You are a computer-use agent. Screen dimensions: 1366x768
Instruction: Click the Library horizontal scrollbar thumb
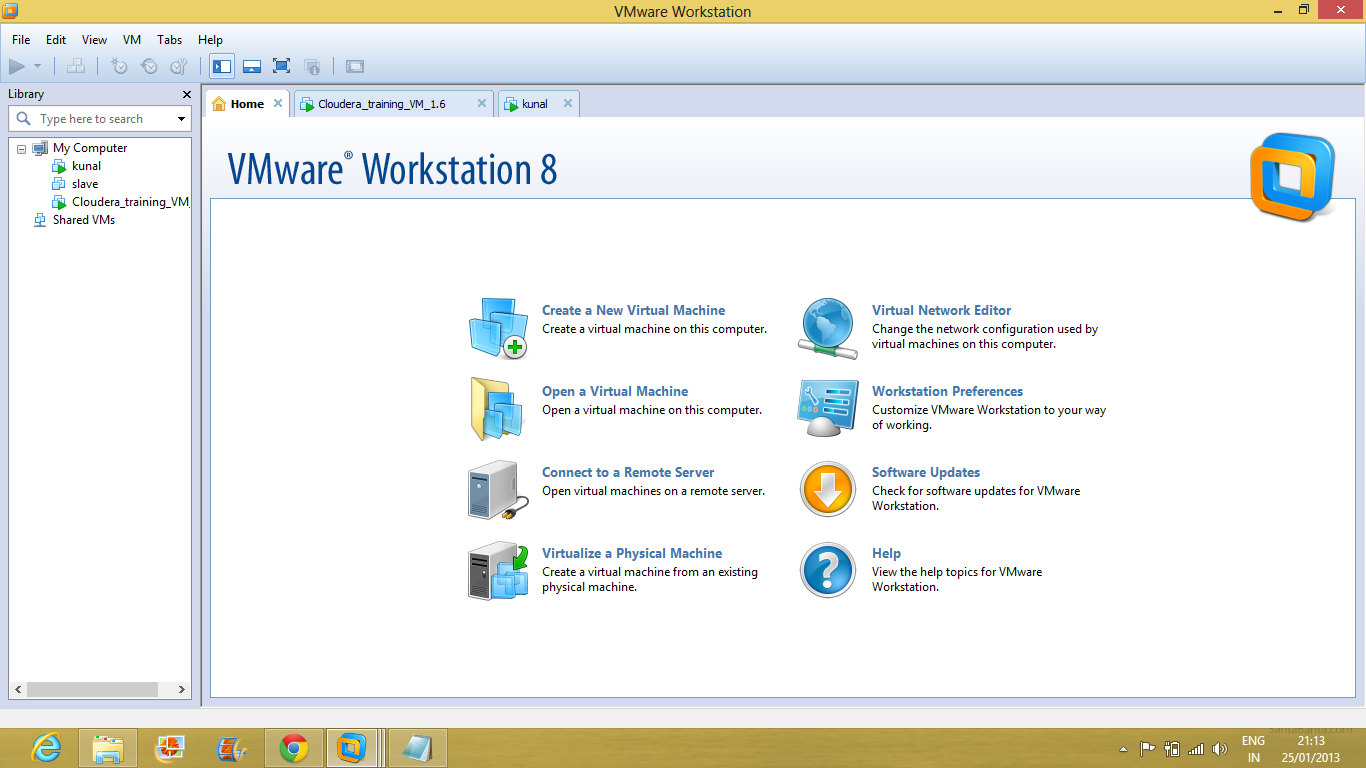[x=92, y=690]
